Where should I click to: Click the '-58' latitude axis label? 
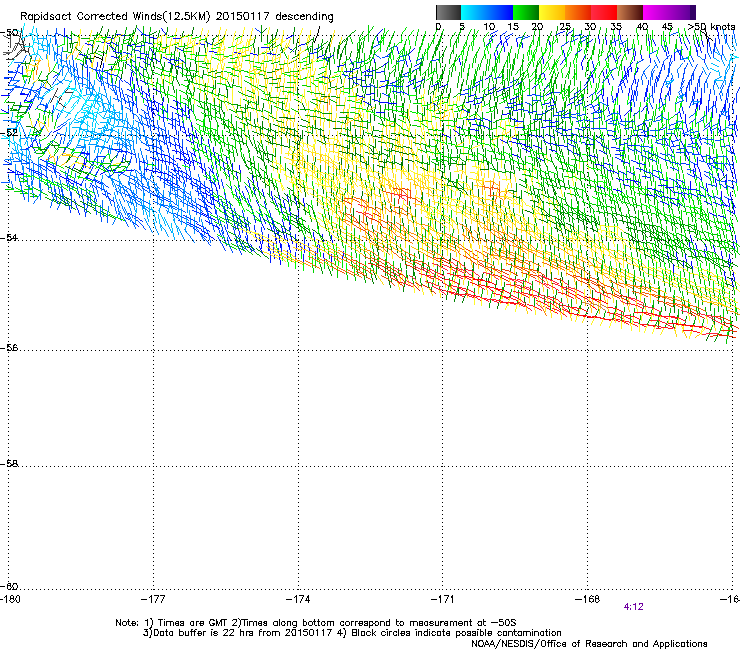[x=9, y=464]
